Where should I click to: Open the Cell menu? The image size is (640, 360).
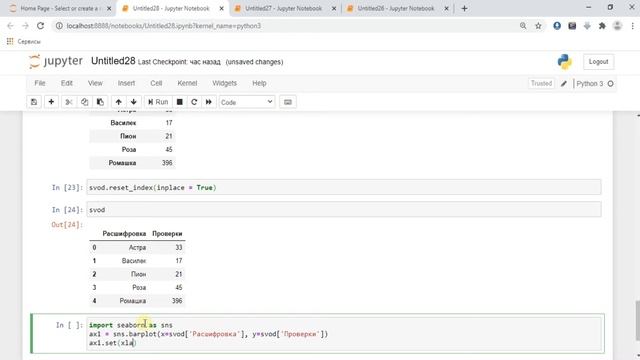(156, 83)
